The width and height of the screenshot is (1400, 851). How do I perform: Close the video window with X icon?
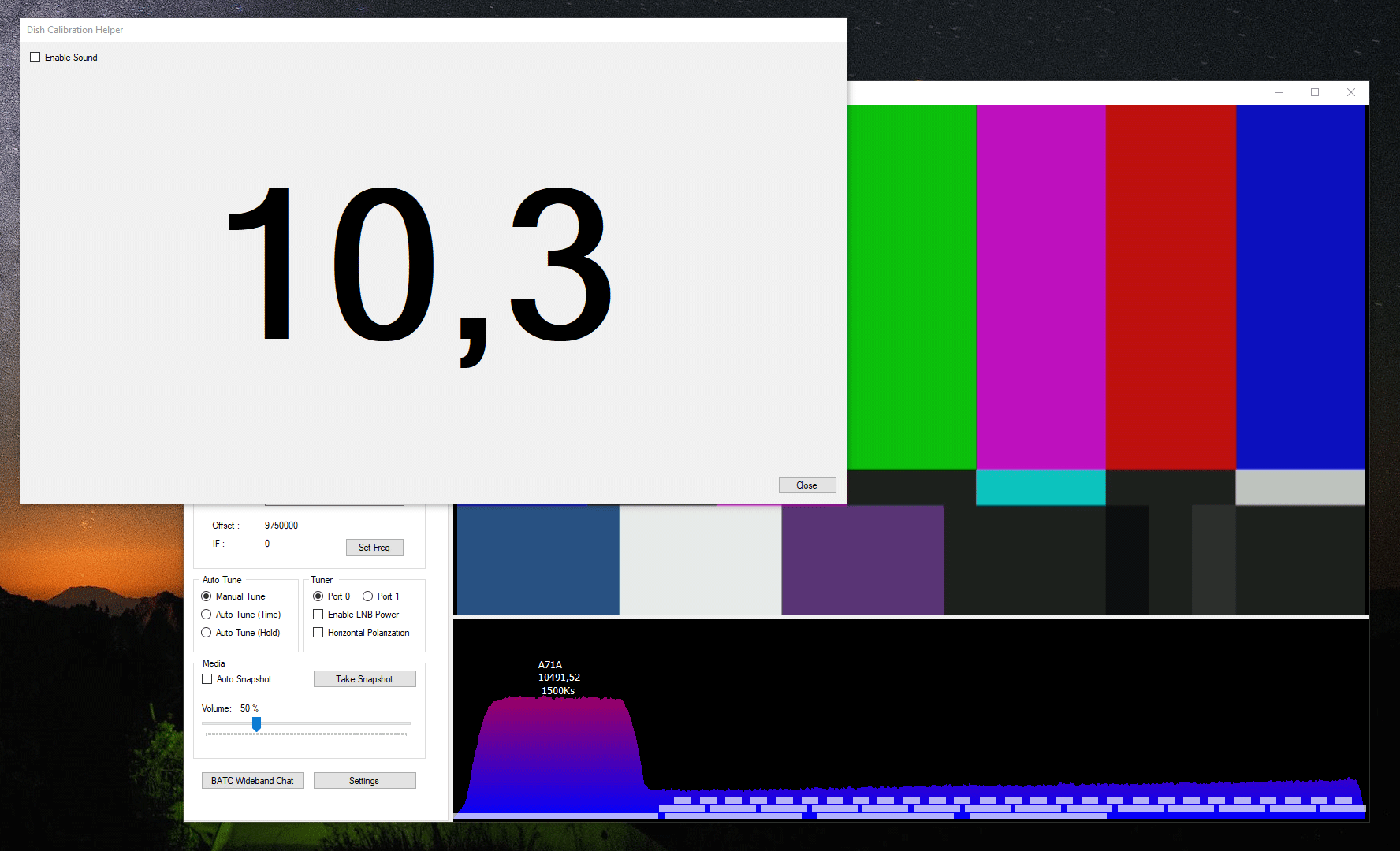(x=1350, y=92)
